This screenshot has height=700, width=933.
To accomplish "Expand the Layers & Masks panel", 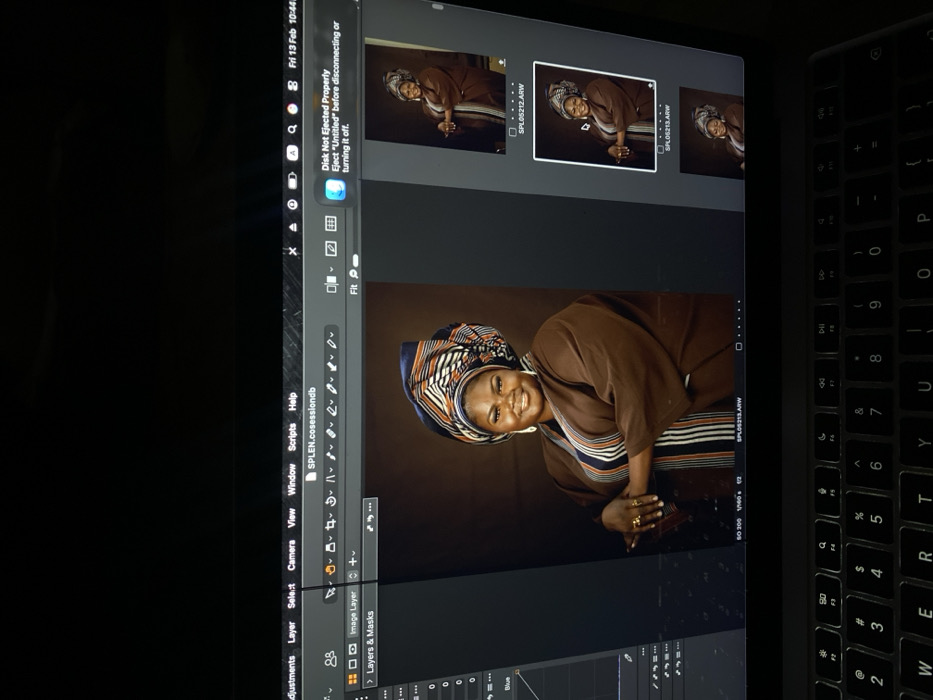I will [370, 681].
